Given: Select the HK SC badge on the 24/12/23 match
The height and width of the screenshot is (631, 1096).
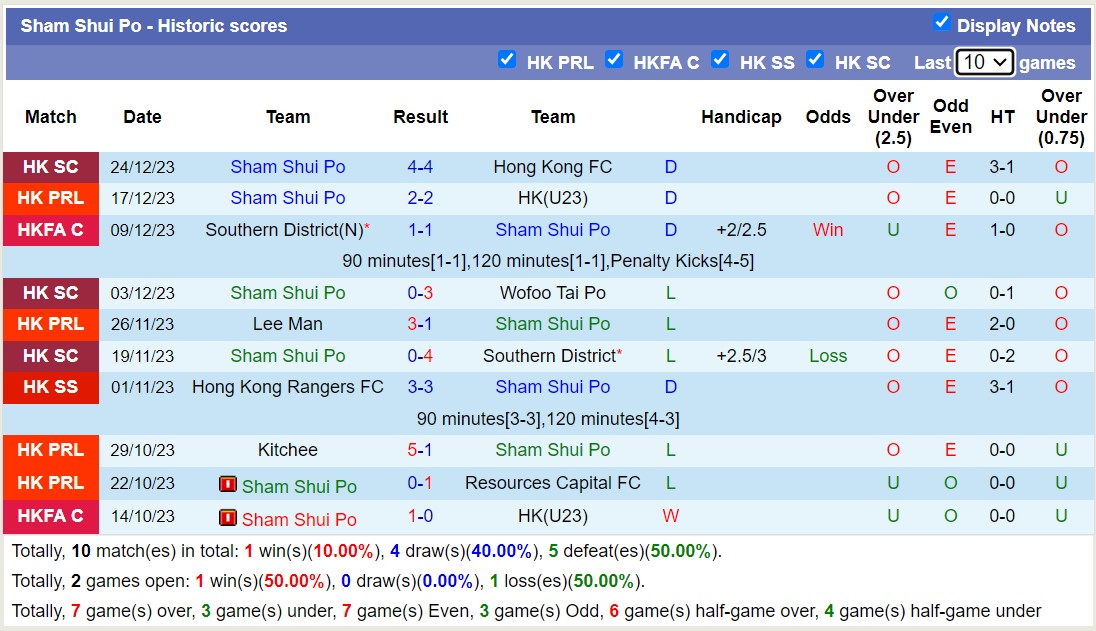Looking at the screenshot, I should click(x=50, y=166).
